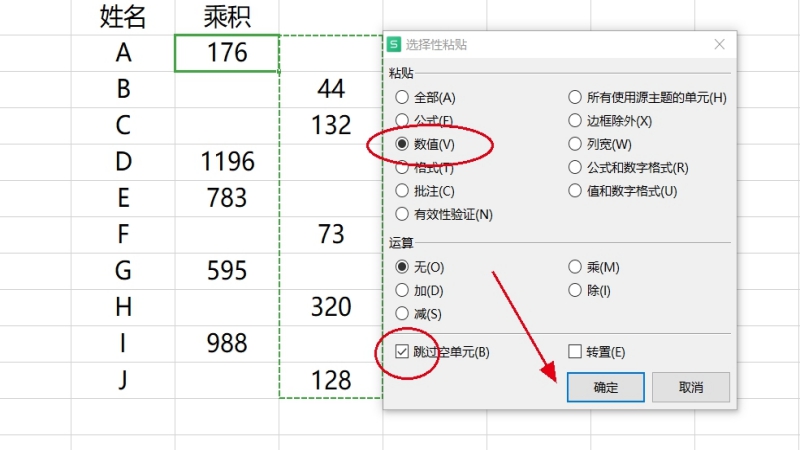Set operation to 乘(M)
The height and width of the screenshot is (450, 800).
click(x=575, y=267)
